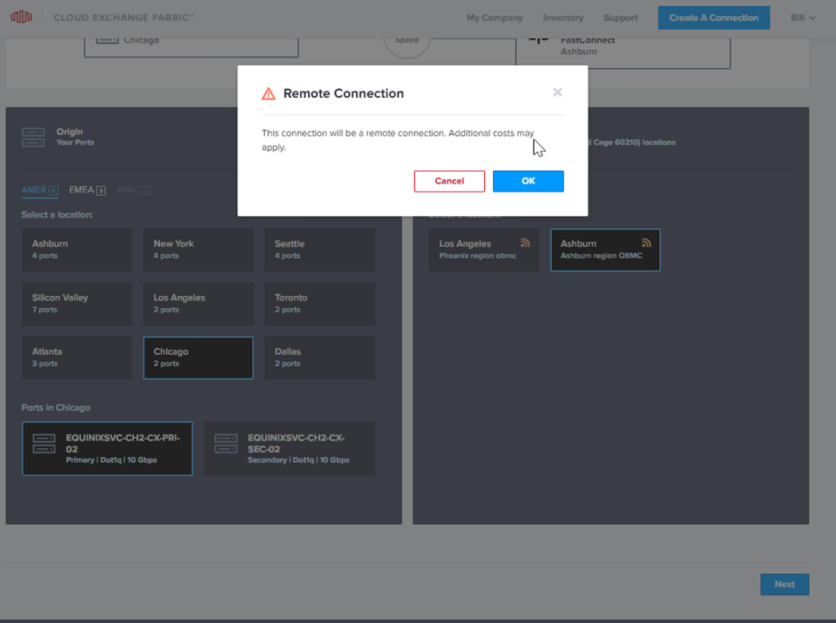Click the Equinix logo icon

(x=21, y=17)
